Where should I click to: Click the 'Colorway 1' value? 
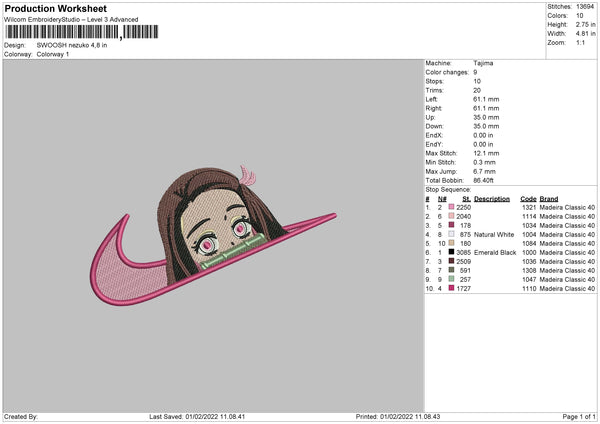pyautogui.click(x=53, y=54)
